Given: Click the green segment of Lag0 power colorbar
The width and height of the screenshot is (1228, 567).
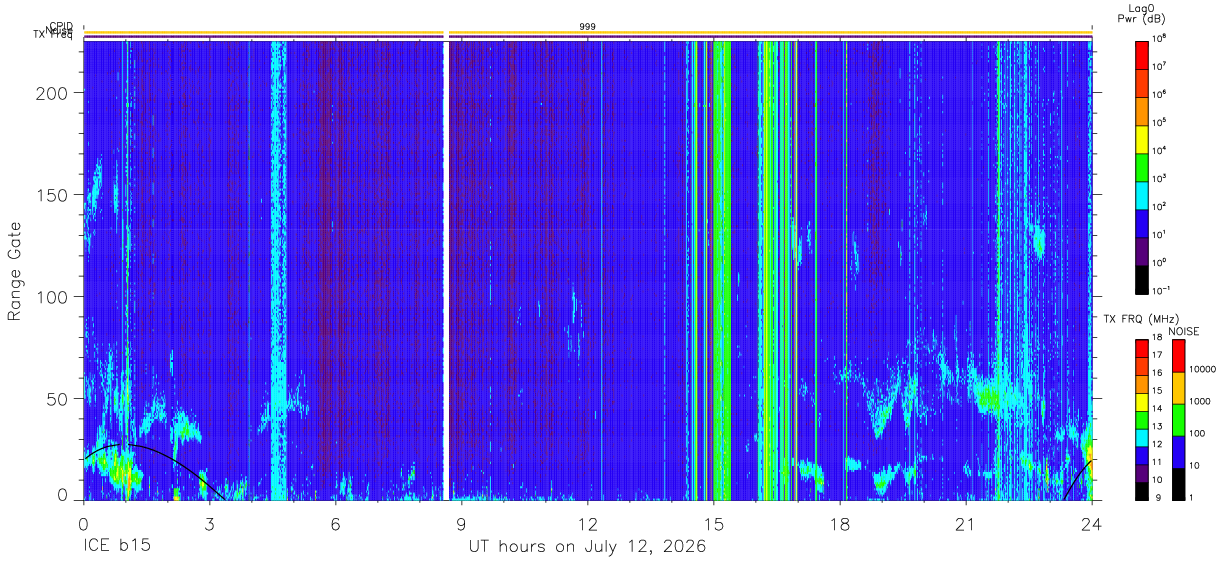Looking at the screenshot, I should [1141, 166].
